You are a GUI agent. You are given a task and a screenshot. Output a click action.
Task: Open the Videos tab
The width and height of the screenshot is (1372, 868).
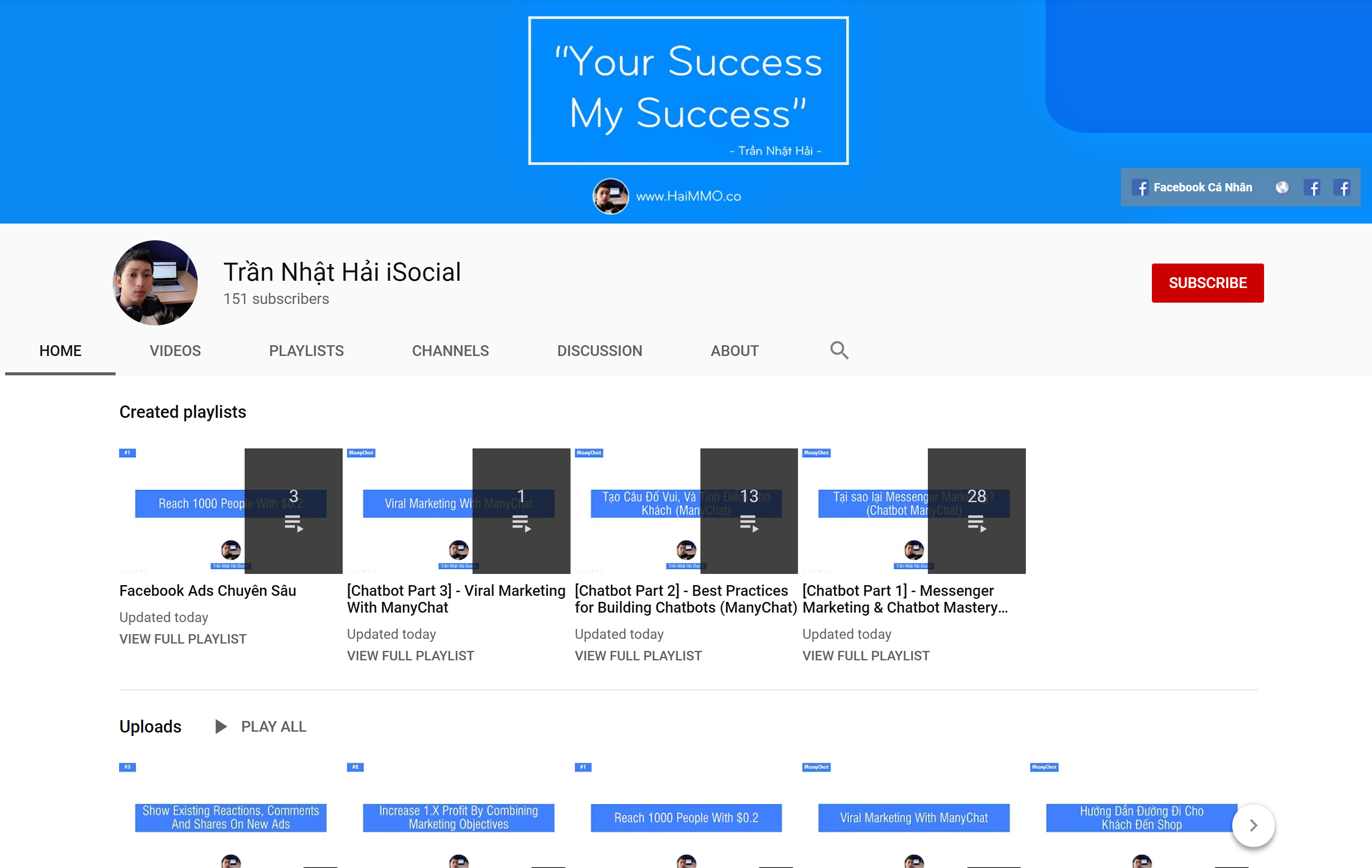pyautogui.click(x=175, y=351)
